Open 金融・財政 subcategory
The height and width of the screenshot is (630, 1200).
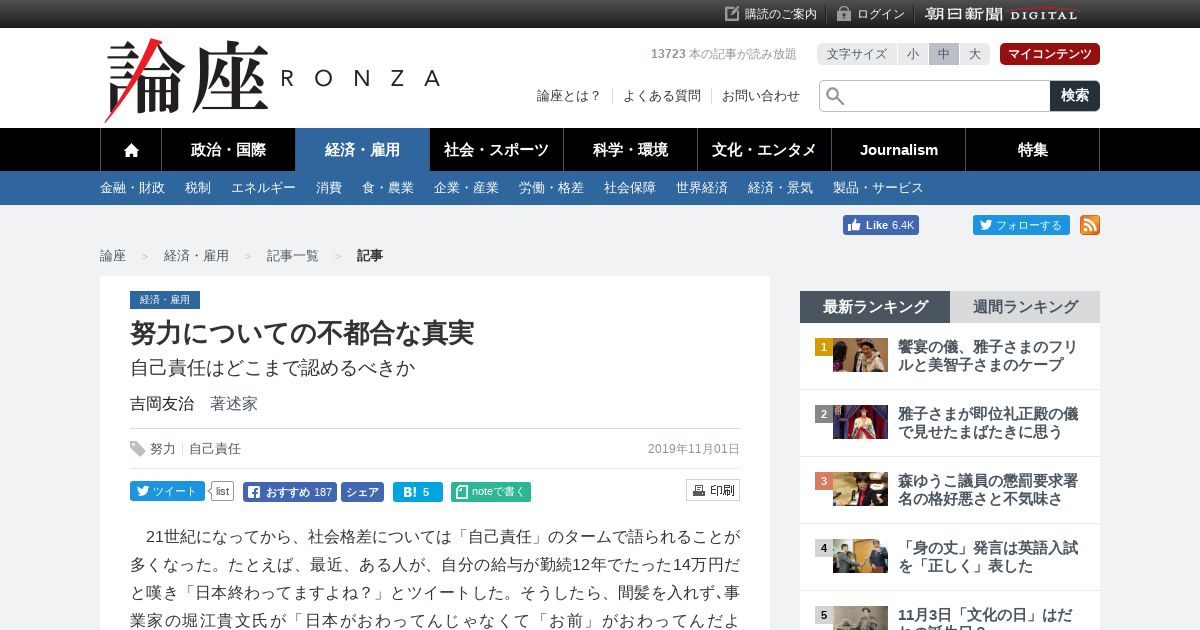tap(132, 188)
